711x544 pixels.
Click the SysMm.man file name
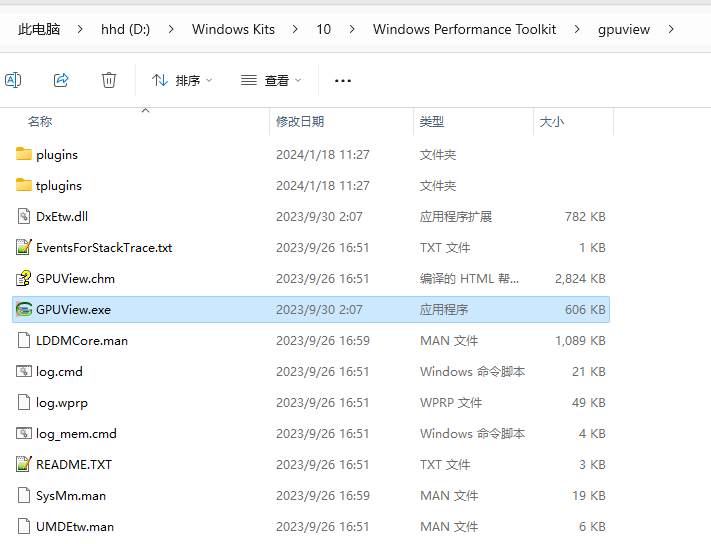71,496
